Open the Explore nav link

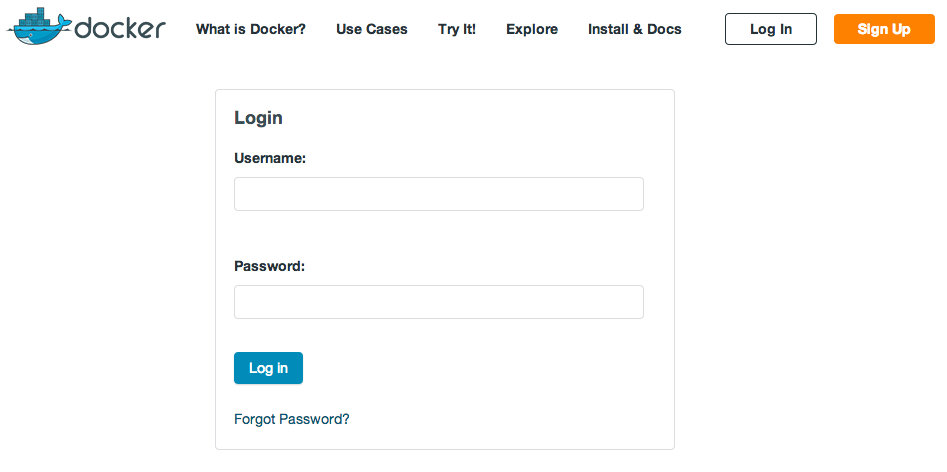point(532,29)
